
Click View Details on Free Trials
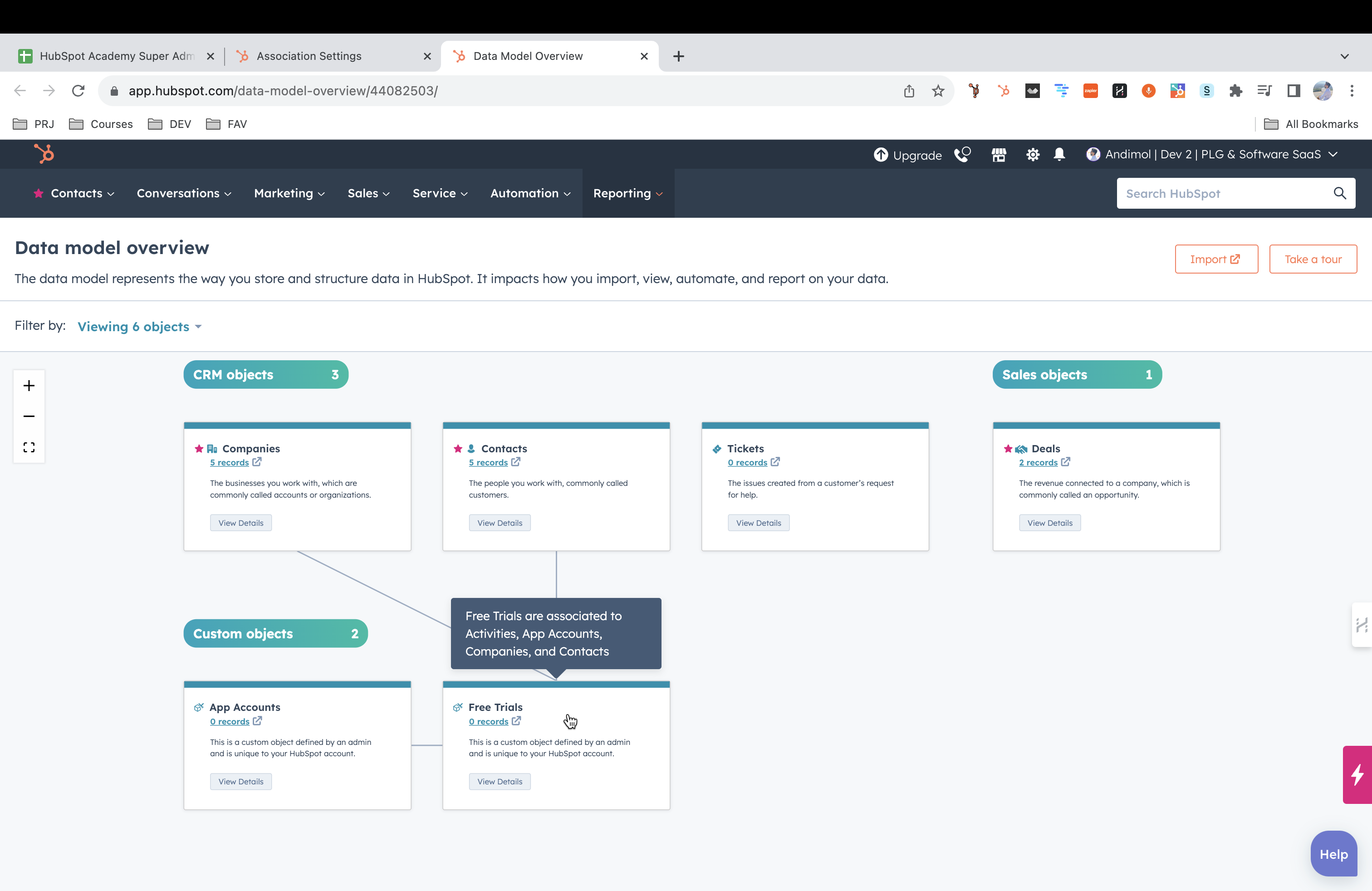tap(499, 782)
